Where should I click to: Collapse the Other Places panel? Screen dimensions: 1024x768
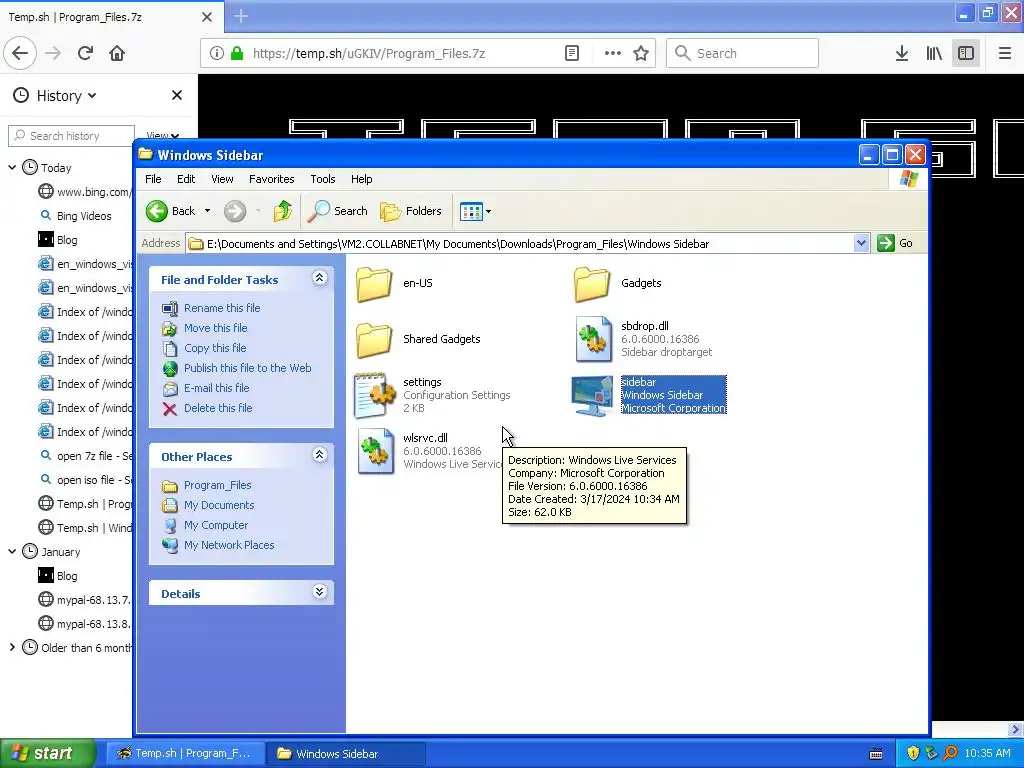(x=319, y=455)
